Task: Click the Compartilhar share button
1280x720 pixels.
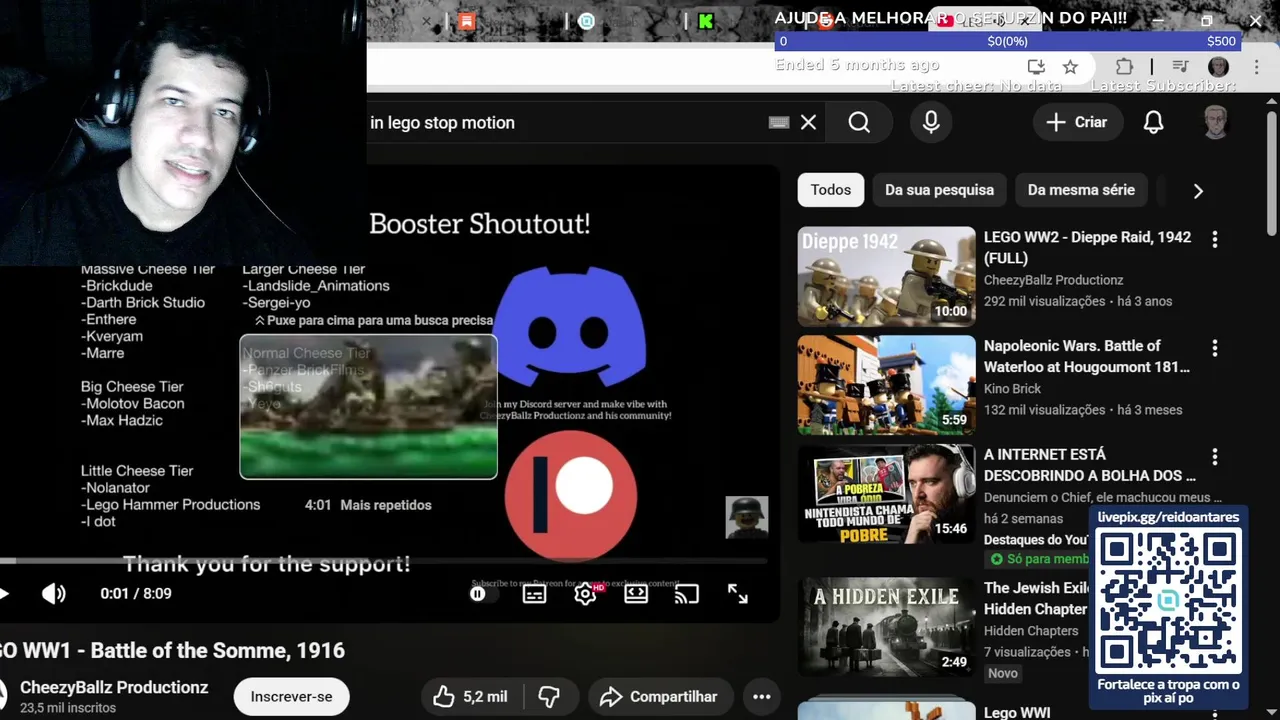Action: pyautogui.click(x=660, y=696)
